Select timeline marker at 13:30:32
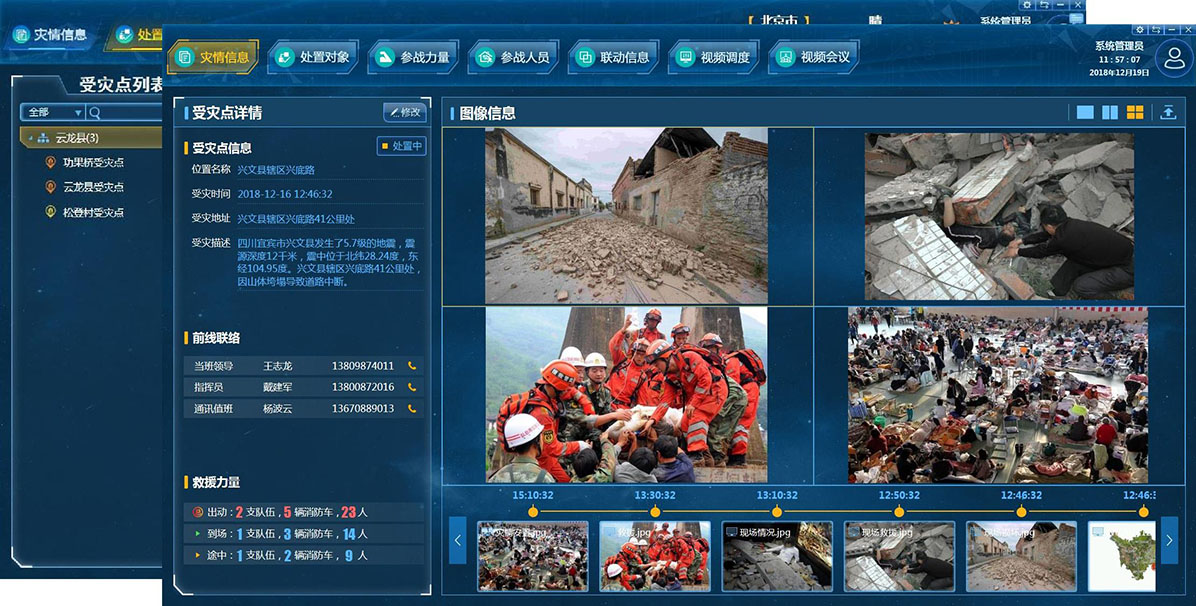This screenshot has height=606, width=1196. coord(654,511)
